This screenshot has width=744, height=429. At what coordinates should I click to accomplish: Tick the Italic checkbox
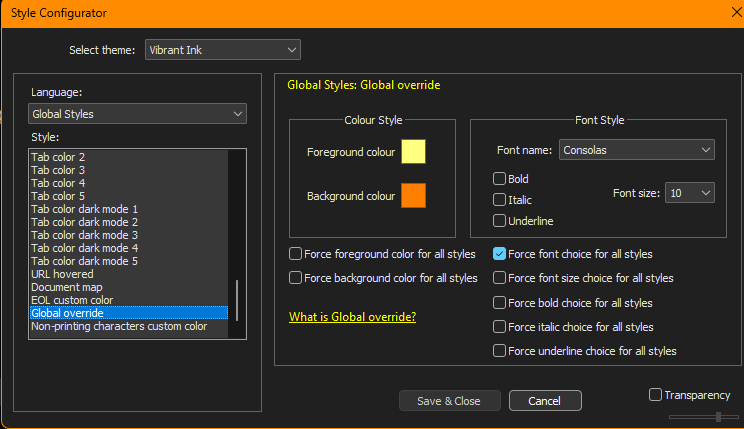[x=500, y=199]
